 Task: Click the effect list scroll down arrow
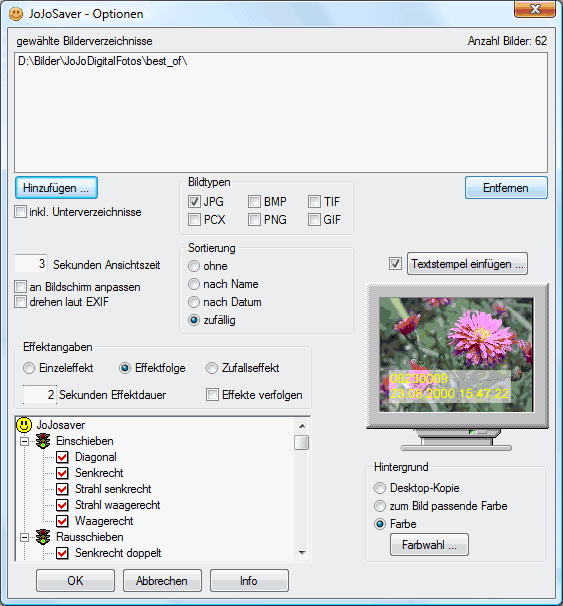(302, 553)
